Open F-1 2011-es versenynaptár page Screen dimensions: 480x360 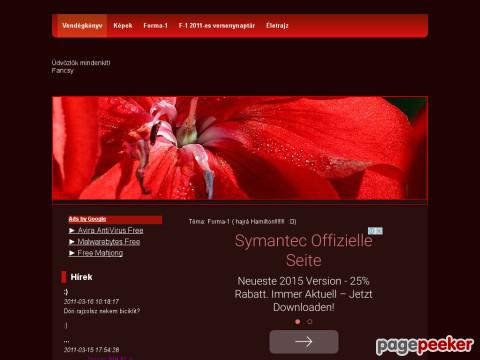[x=217, y=26]
